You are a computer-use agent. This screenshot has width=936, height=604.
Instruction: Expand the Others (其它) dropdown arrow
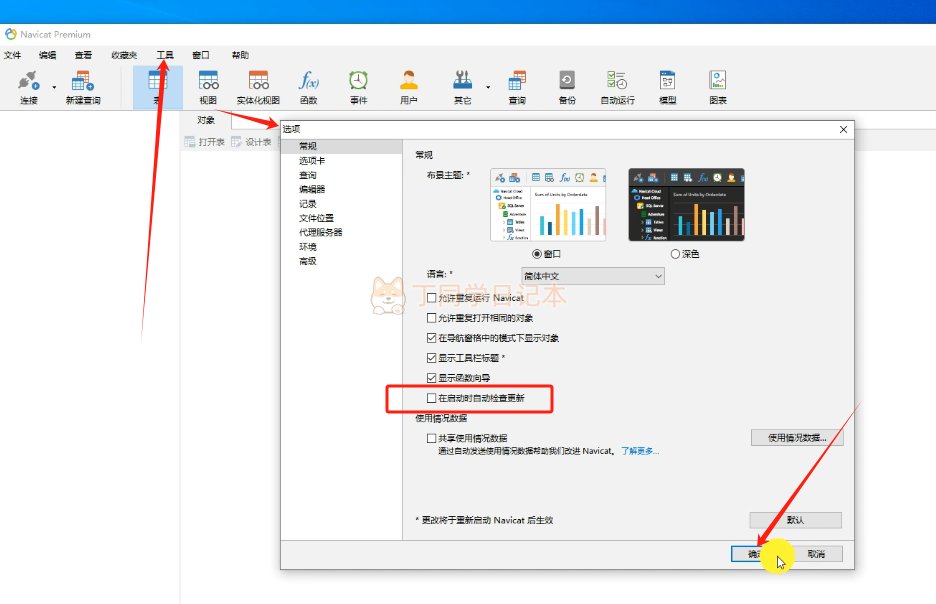(x=488, y=87)
